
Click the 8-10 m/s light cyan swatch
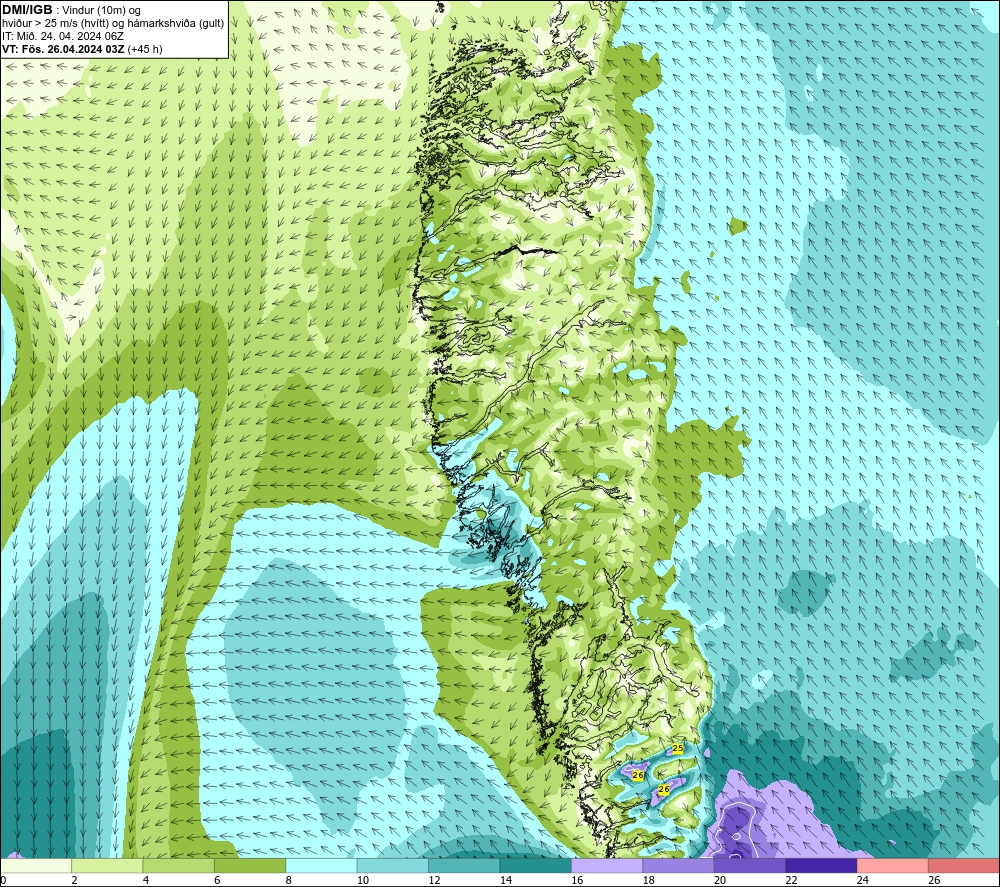[321, 865]
